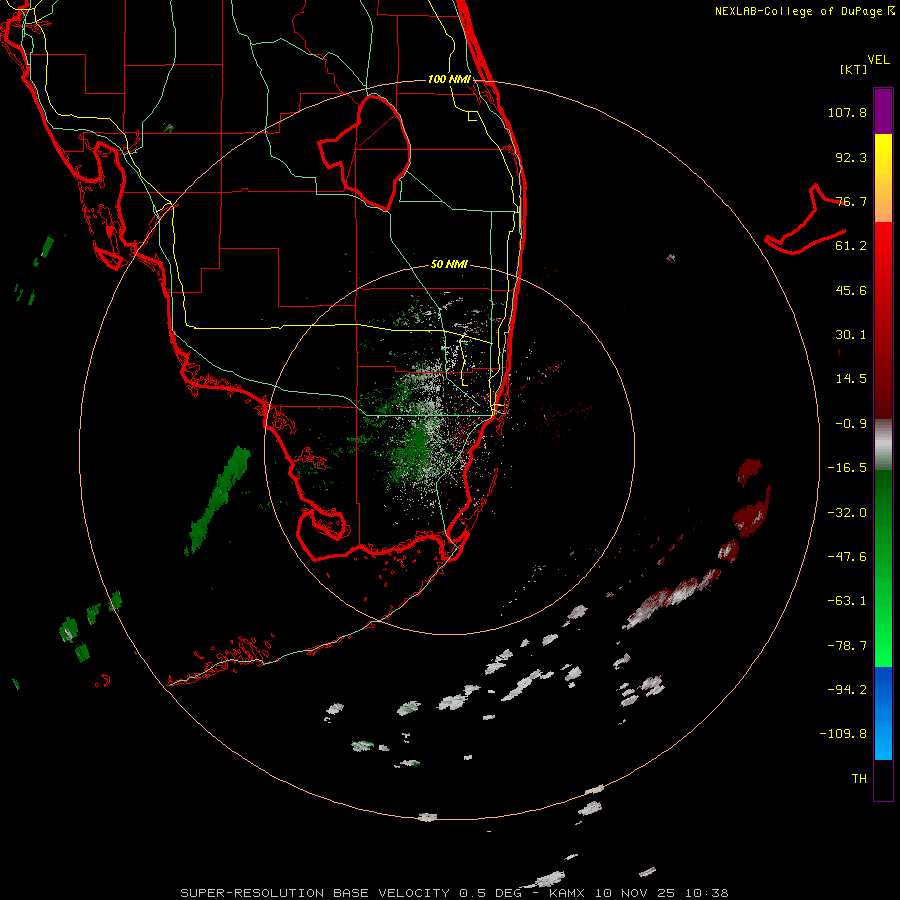Image resolution: width=900 pixels, height=900 pixels.
Task: Select the -32.0 legend value
Action: (847, 513)
